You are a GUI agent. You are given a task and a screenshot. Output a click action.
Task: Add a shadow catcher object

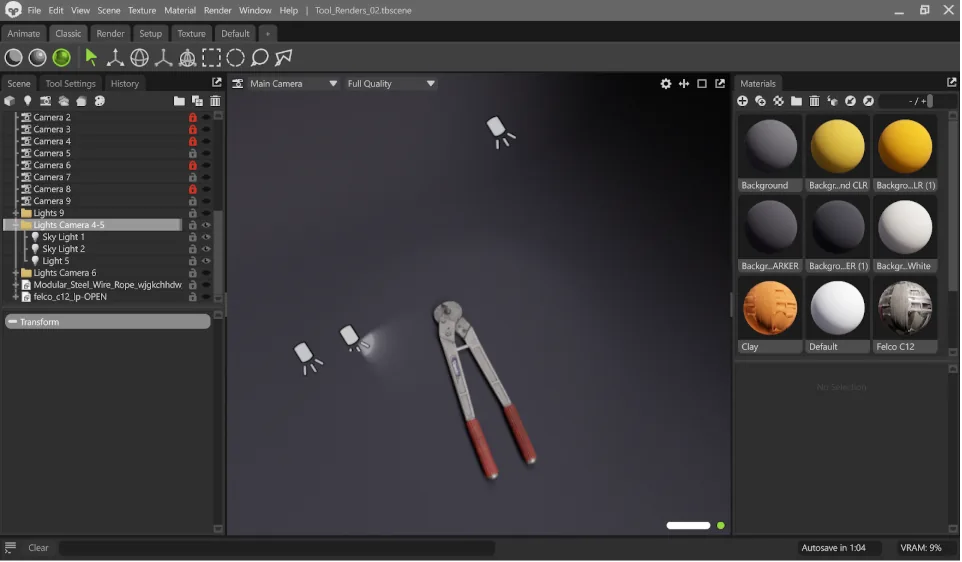[81, 101]
